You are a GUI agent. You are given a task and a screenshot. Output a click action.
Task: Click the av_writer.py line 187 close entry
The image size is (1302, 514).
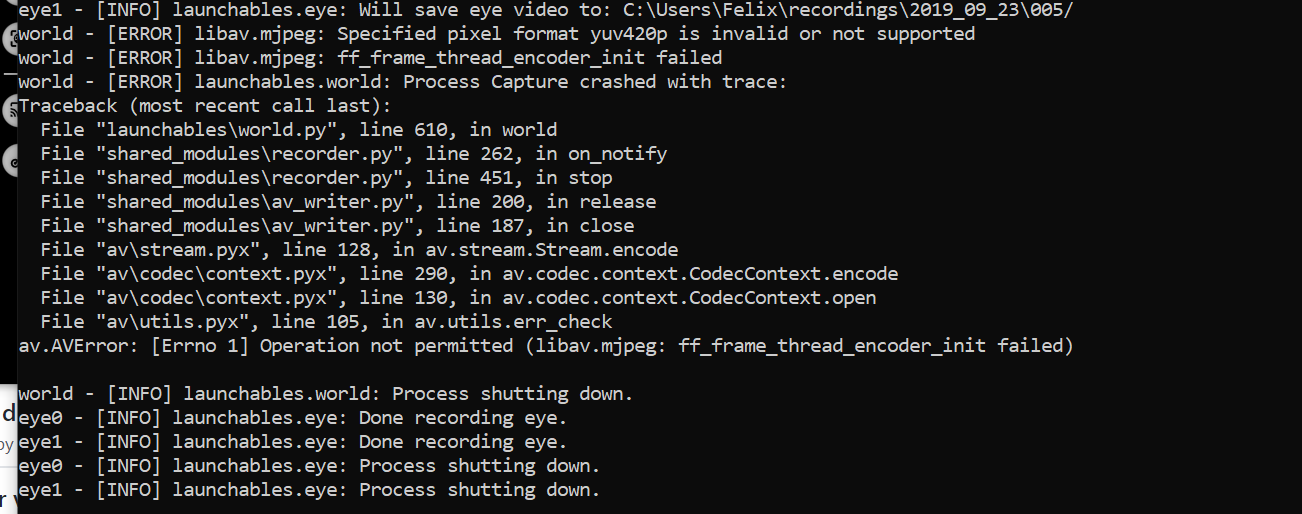[x=337, y=226]
